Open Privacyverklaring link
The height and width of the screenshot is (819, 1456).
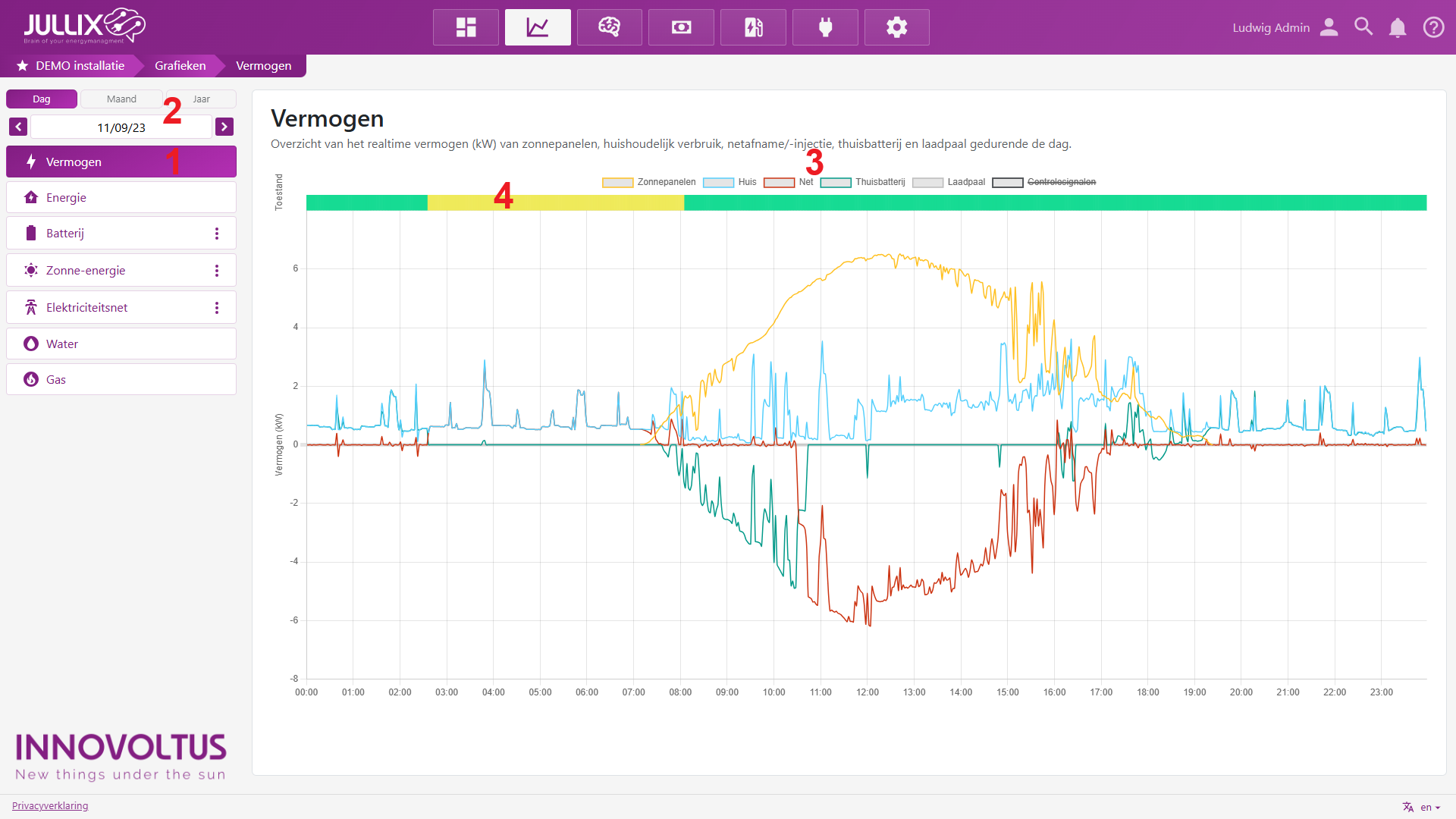click(50, 806)
